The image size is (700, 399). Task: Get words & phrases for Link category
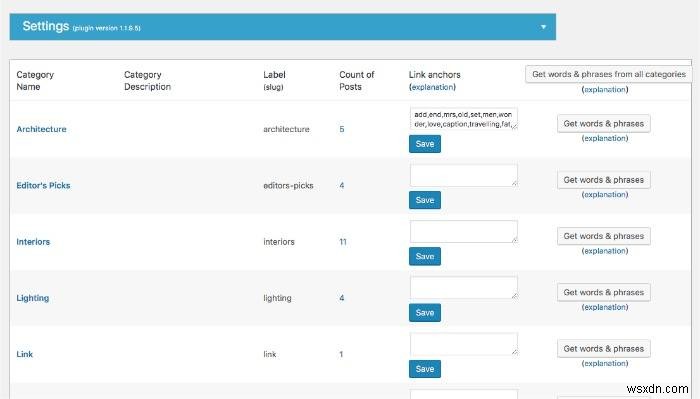[x=604, y=349]
